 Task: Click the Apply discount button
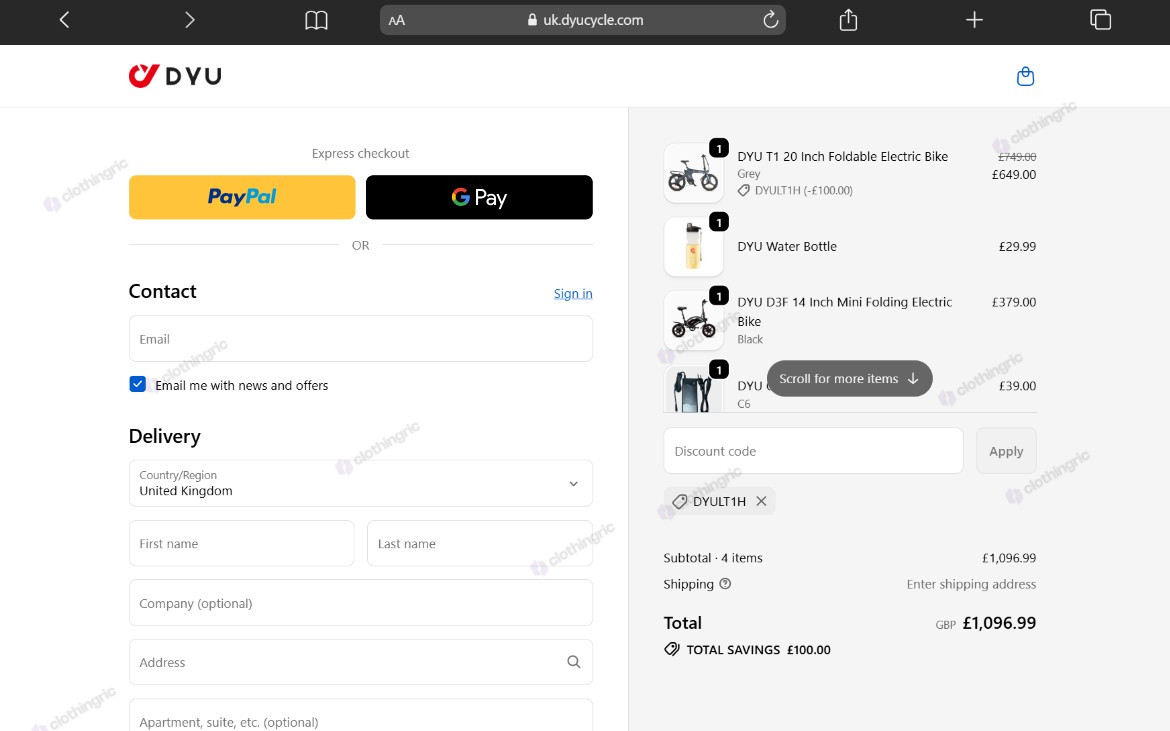pos(1006,451)
